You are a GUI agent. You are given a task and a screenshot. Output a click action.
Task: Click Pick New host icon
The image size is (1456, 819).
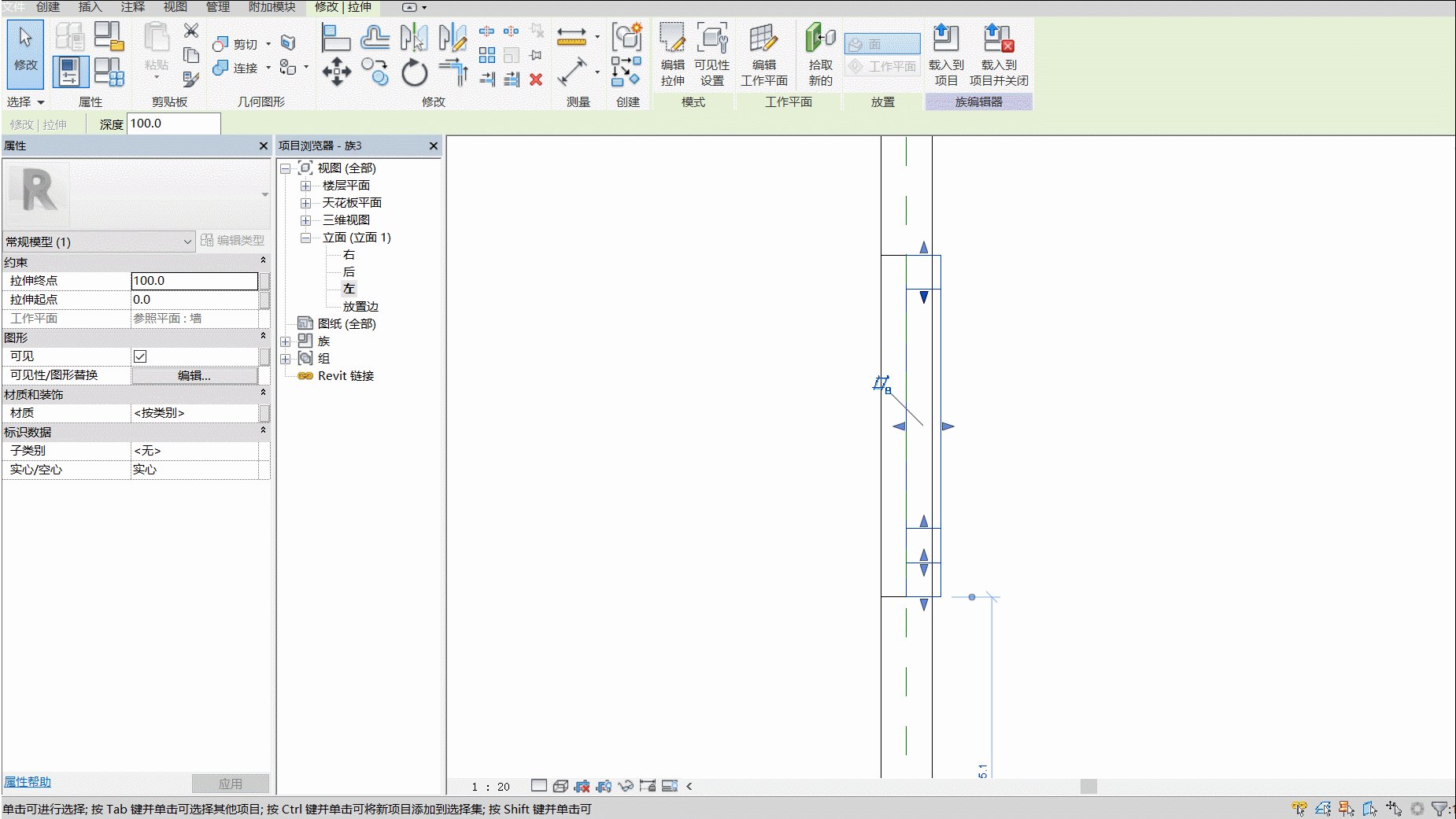point(820,55)
